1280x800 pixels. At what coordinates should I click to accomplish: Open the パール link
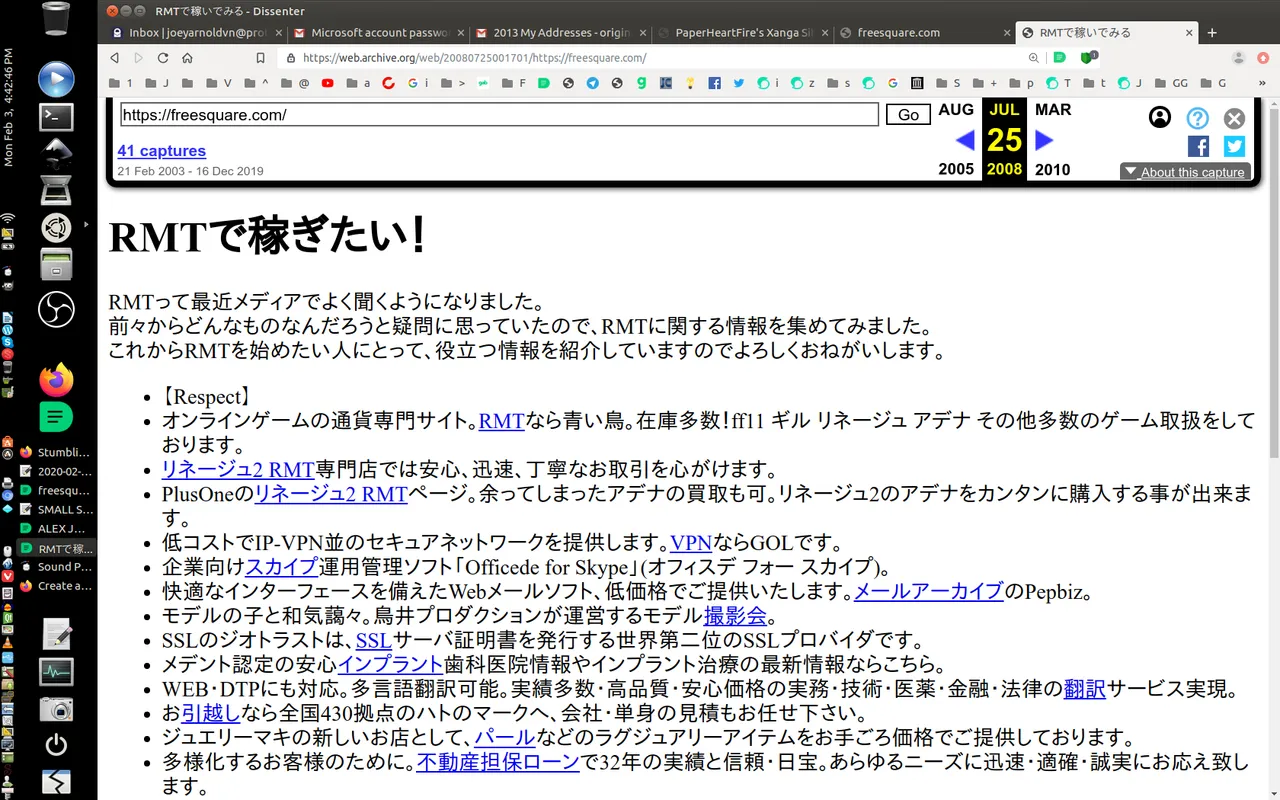[x=504, y=738]
